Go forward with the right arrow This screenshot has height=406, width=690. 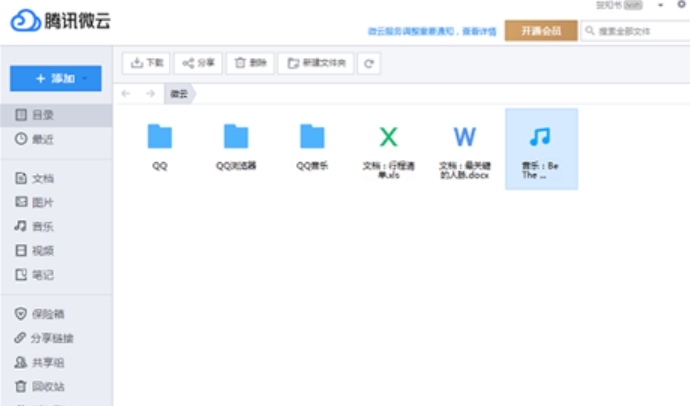[150, 93]
